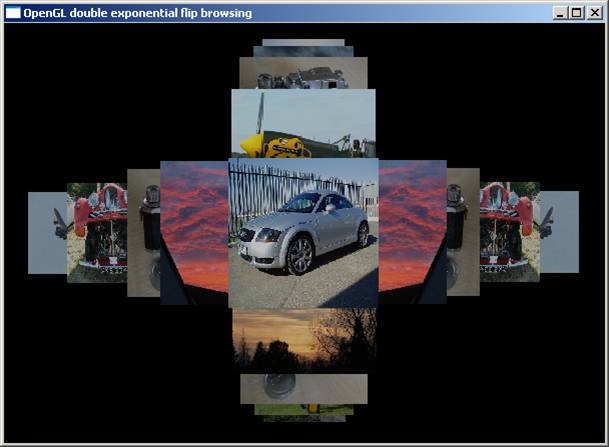Image resolution: width=609 pixels, height=447 pixels.
Task: Select the topmost small sliver thumbnail
Action: [303, 43]
